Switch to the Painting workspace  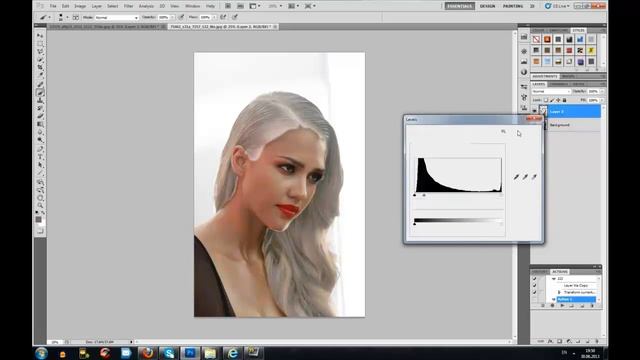(x=513, y=6)
